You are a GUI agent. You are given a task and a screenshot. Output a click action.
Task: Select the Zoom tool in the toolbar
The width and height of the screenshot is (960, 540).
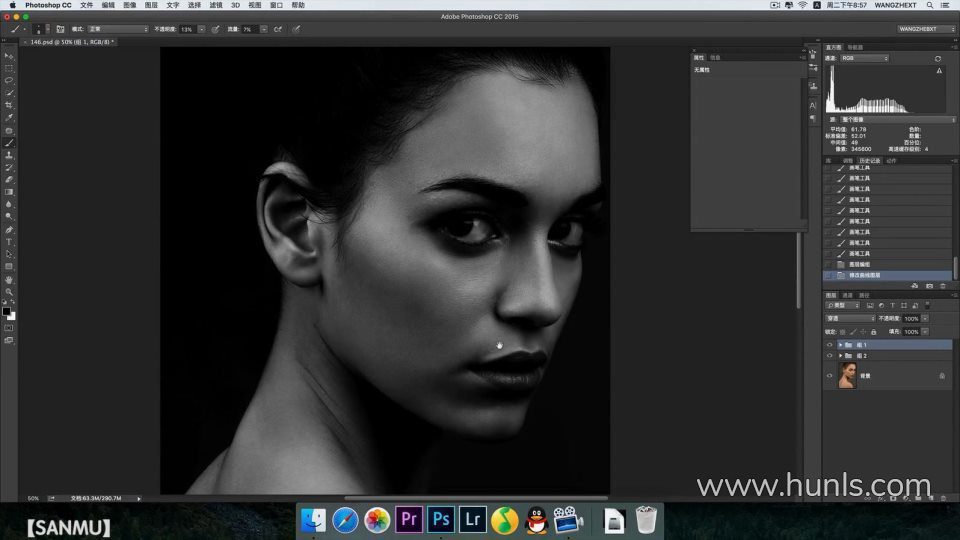point(9,292)
